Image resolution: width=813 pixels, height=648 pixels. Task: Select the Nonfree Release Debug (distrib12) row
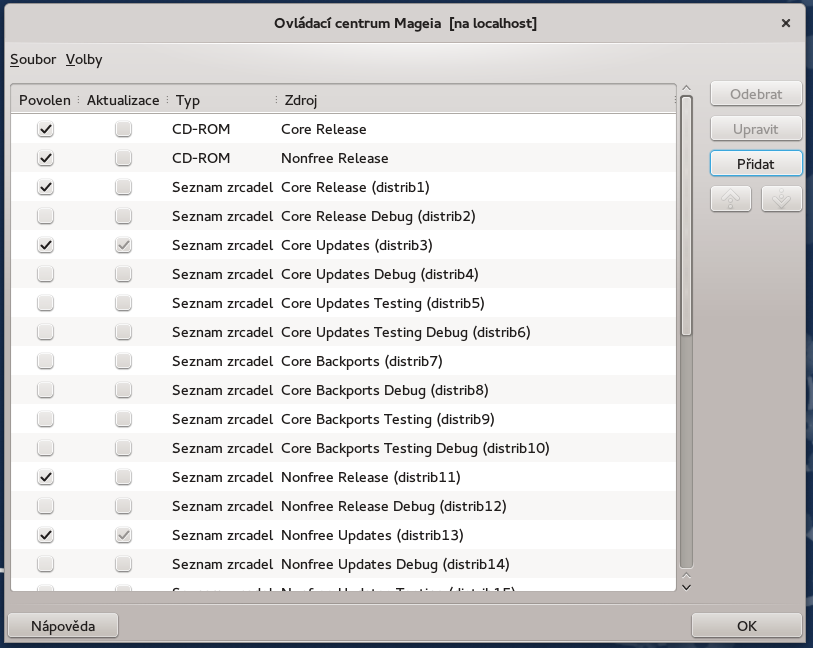click(x=344, y=506)
